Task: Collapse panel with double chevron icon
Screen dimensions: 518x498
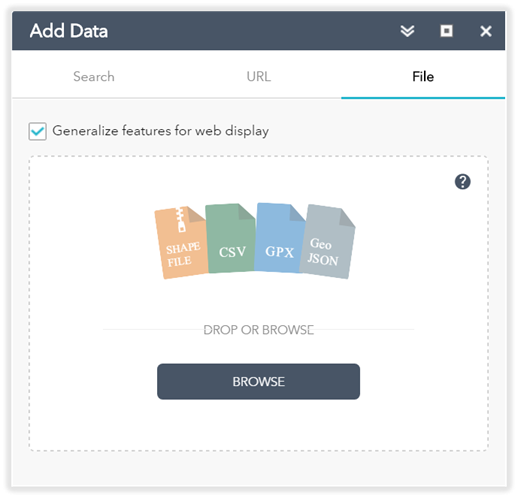Action: coord(407,31)
